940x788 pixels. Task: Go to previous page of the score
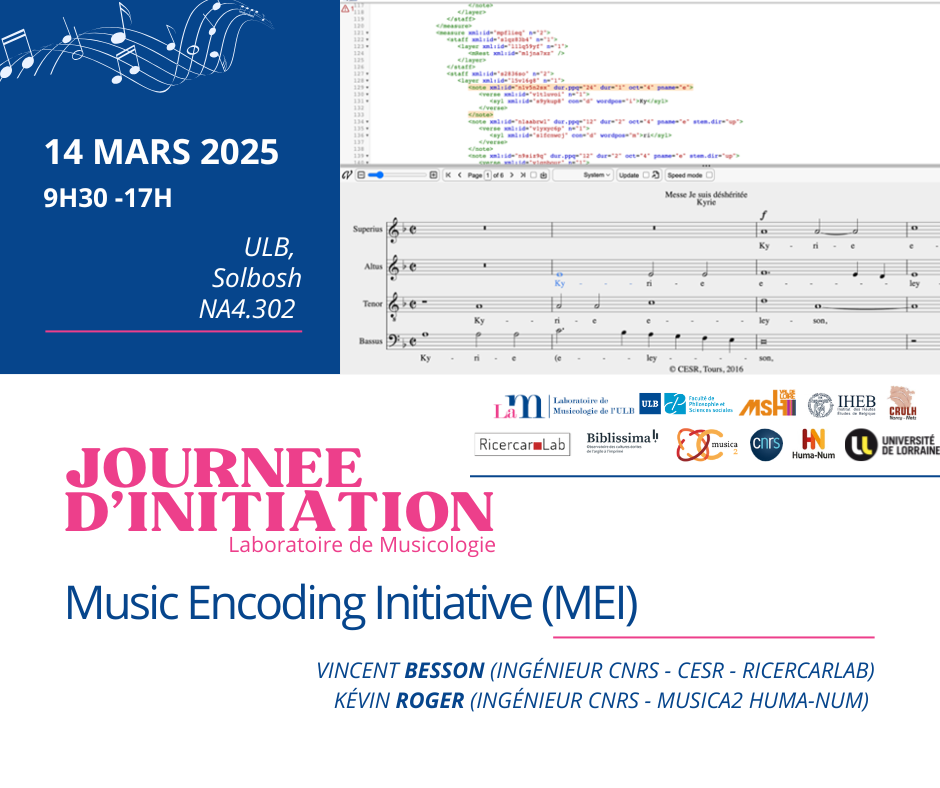460,175
